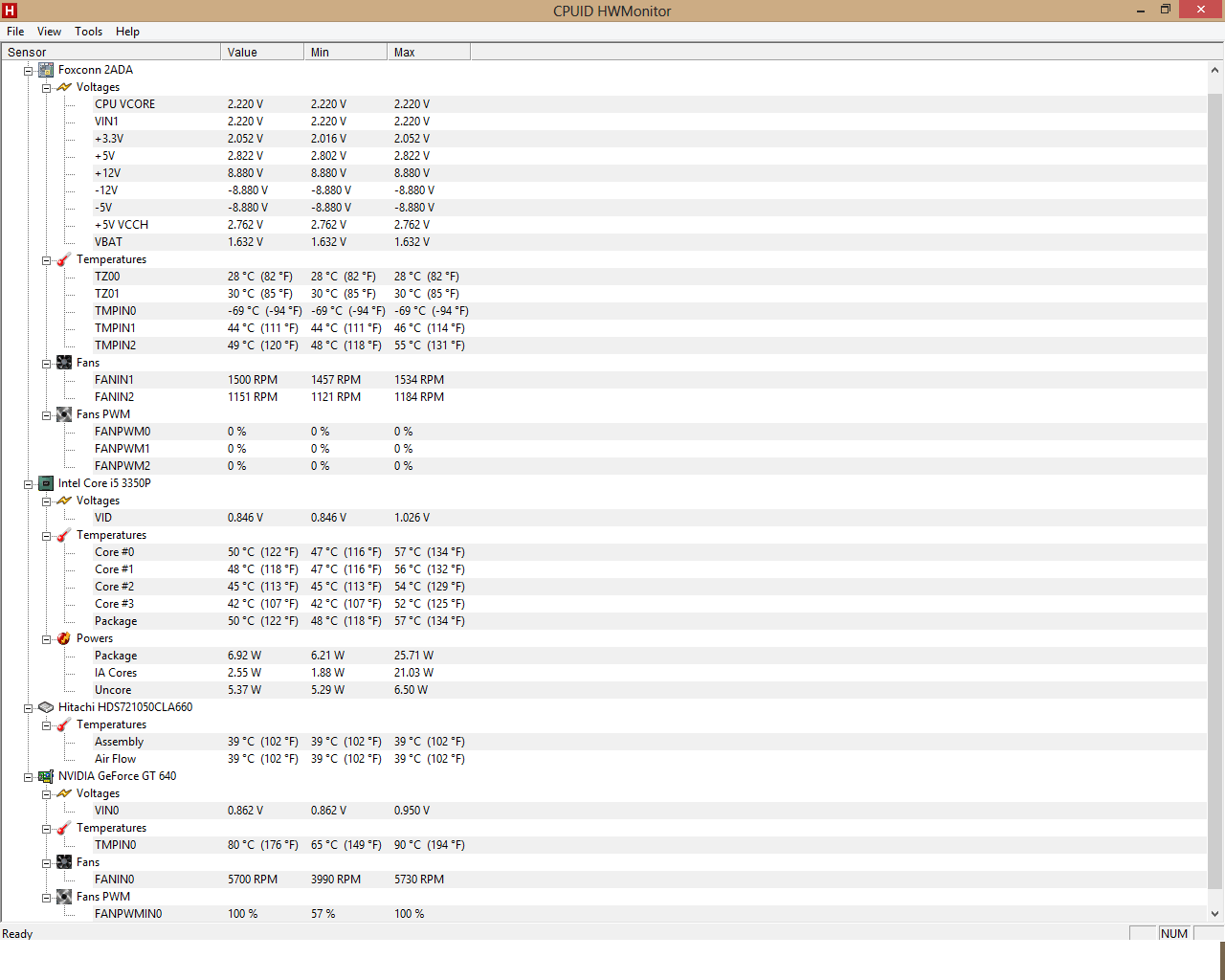Click the Fans PWM icon under Foxconn 2ADA
1225x980 pixels.
point(64,414)
